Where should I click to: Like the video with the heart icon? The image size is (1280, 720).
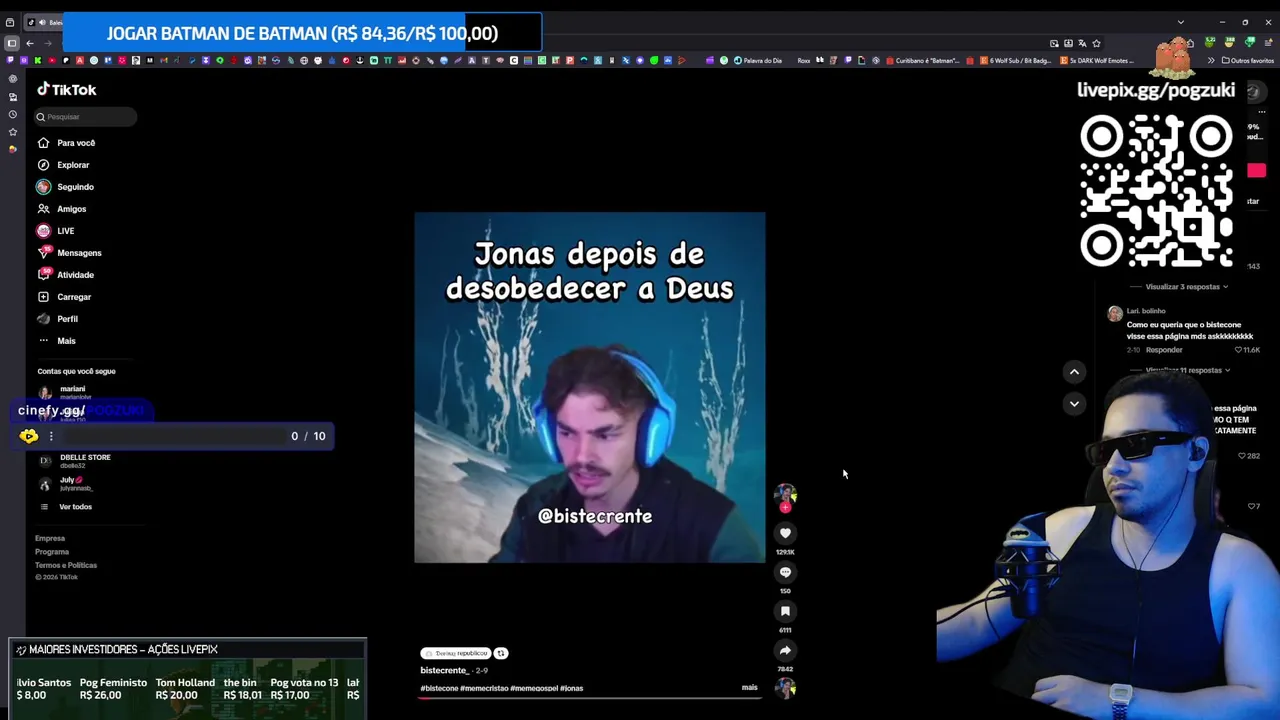coord(785,533)
